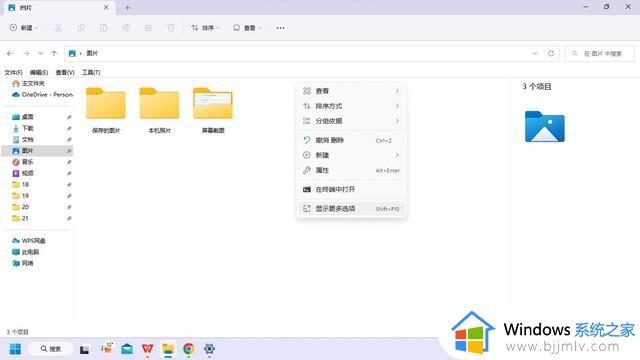Launch WPS Office from taskbar
This screenshot has width=640, height=360.
click(147, 349)
